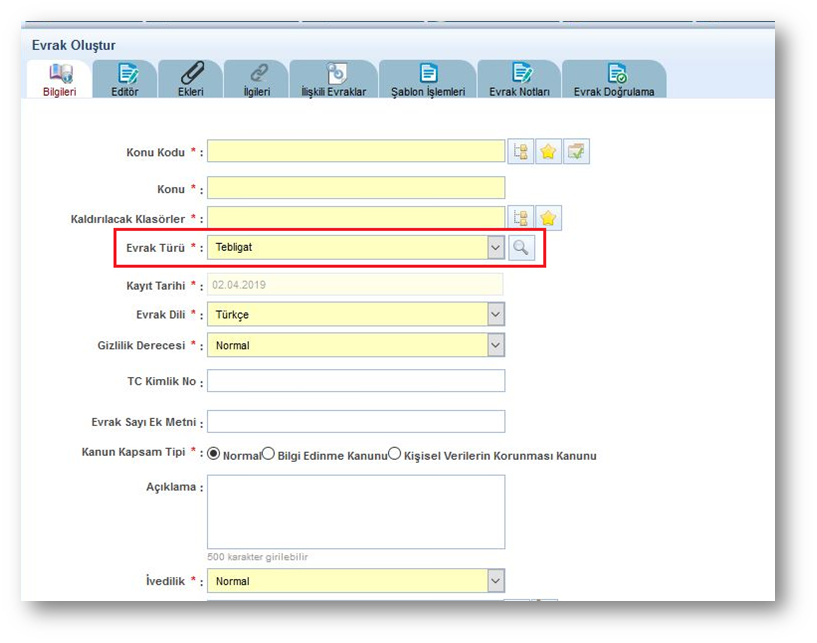Focus the Açıklama text area

pyautogui.click(x=356, y=511)
